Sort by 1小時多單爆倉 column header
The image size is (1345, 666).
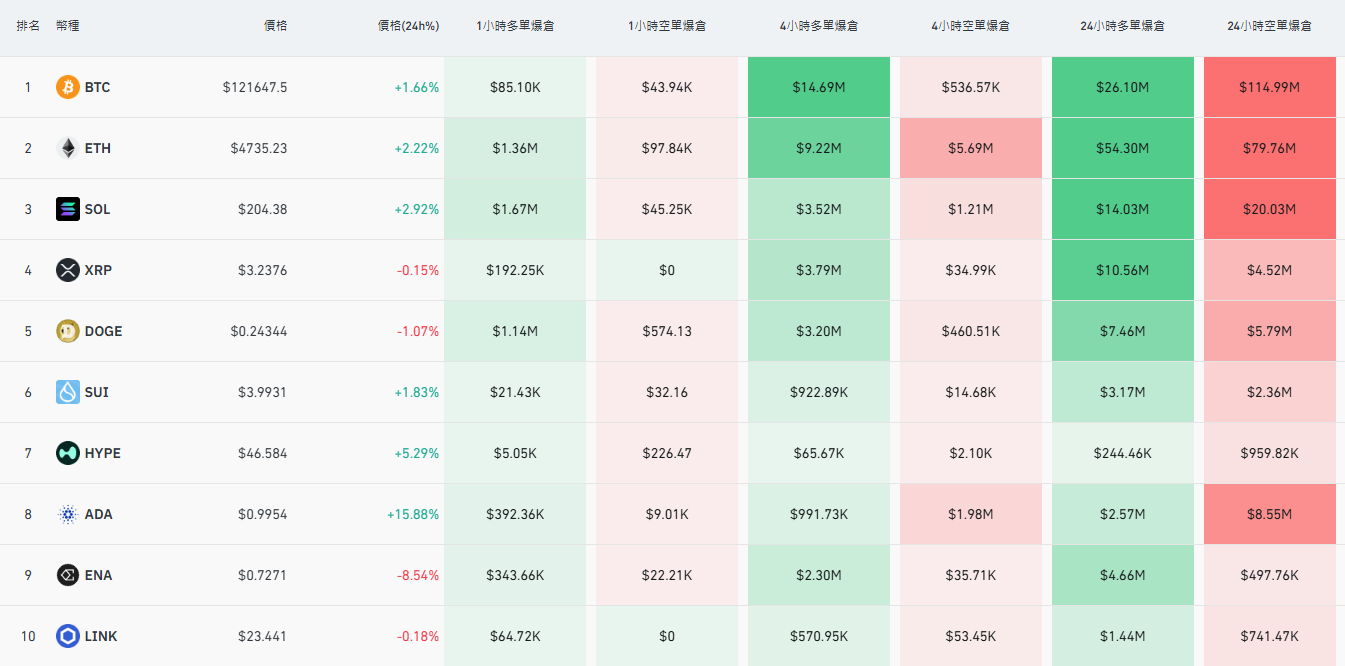coord(515,26)
